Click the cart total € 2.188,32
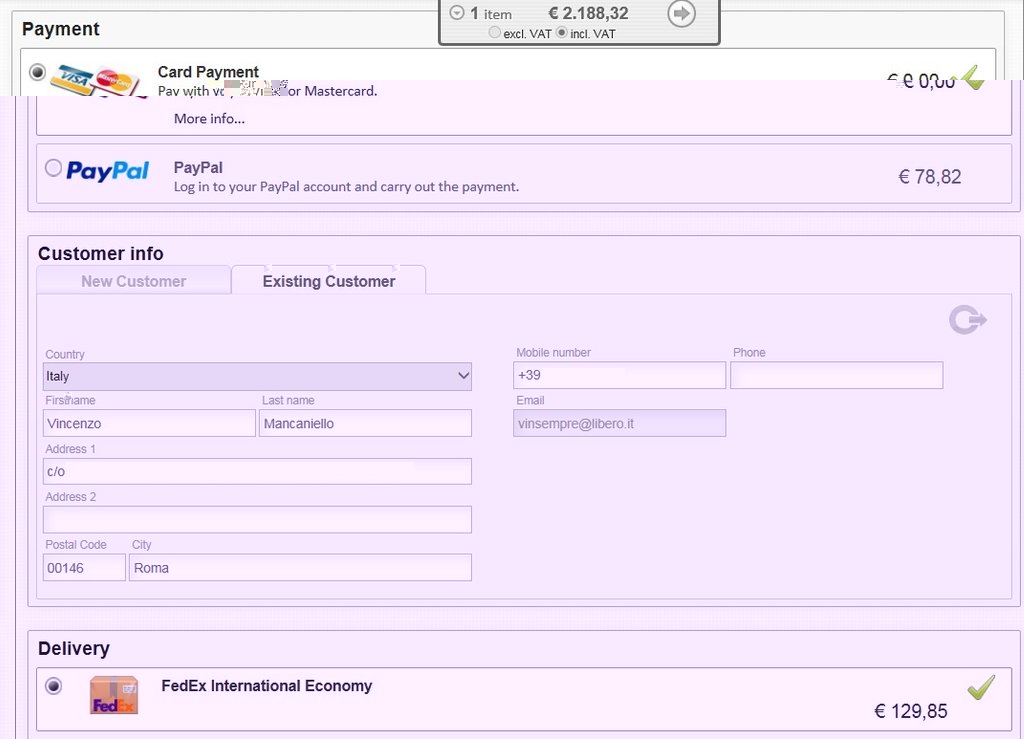This screenshot has width=1024, height=739. click(588, 13)
